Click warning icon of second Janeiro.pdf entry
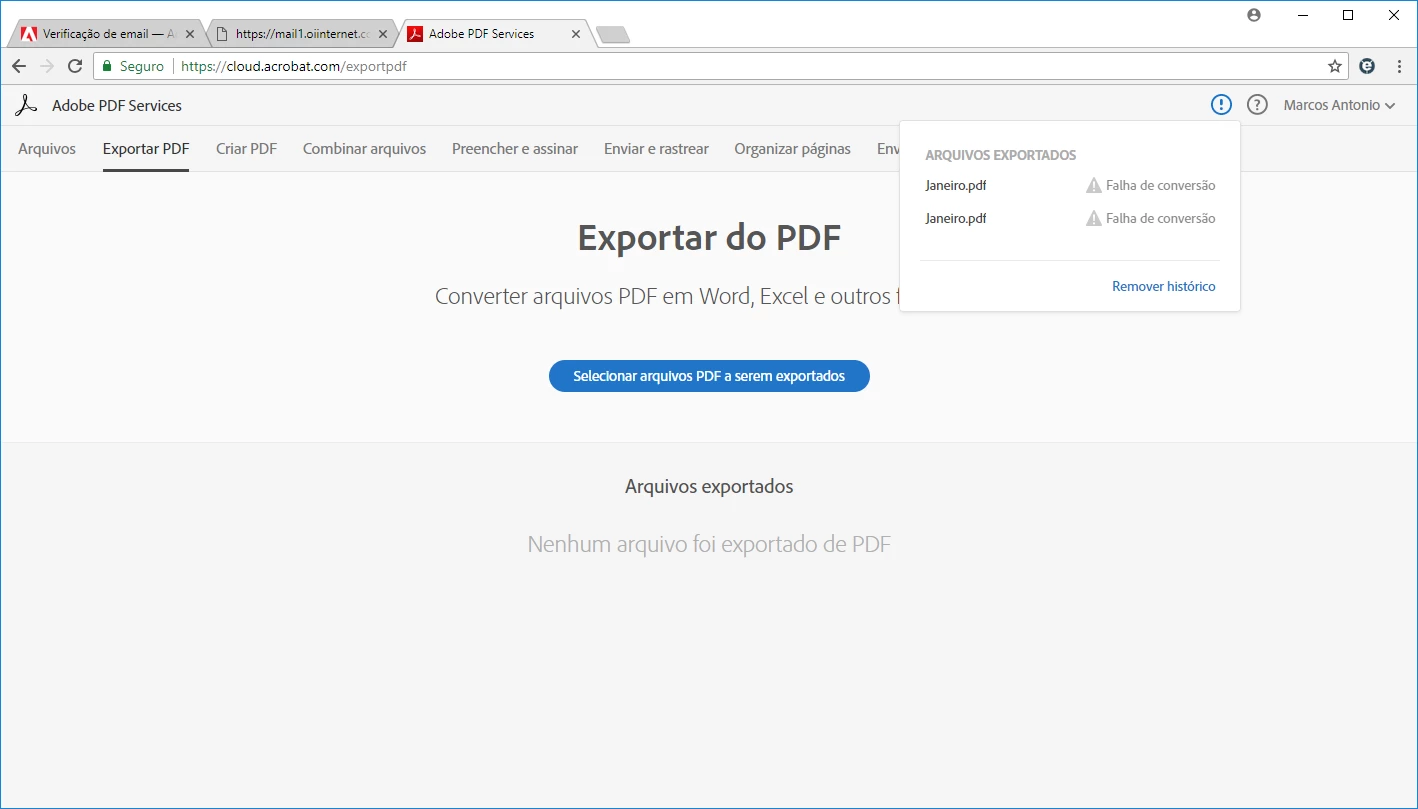 click(1094, 218)
